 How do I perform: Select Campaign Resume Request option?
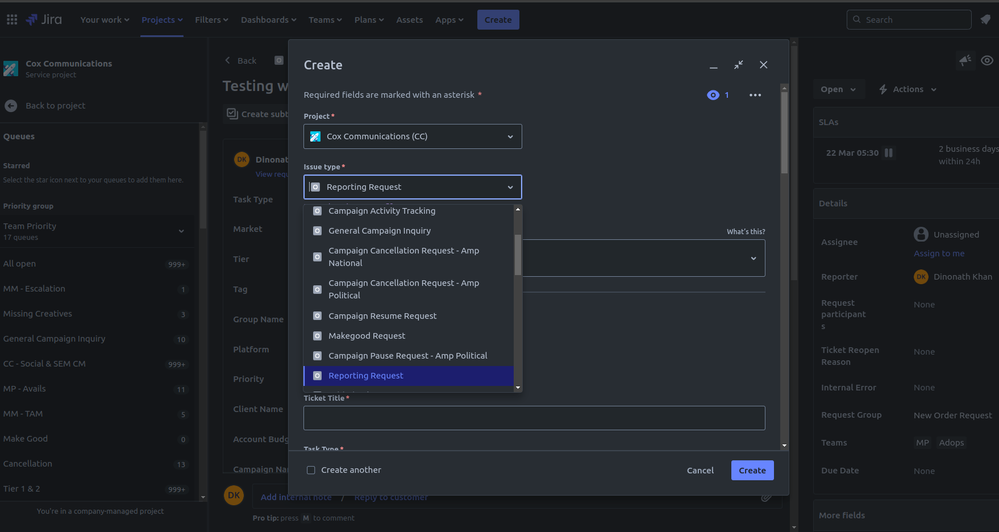pos(409,316)
